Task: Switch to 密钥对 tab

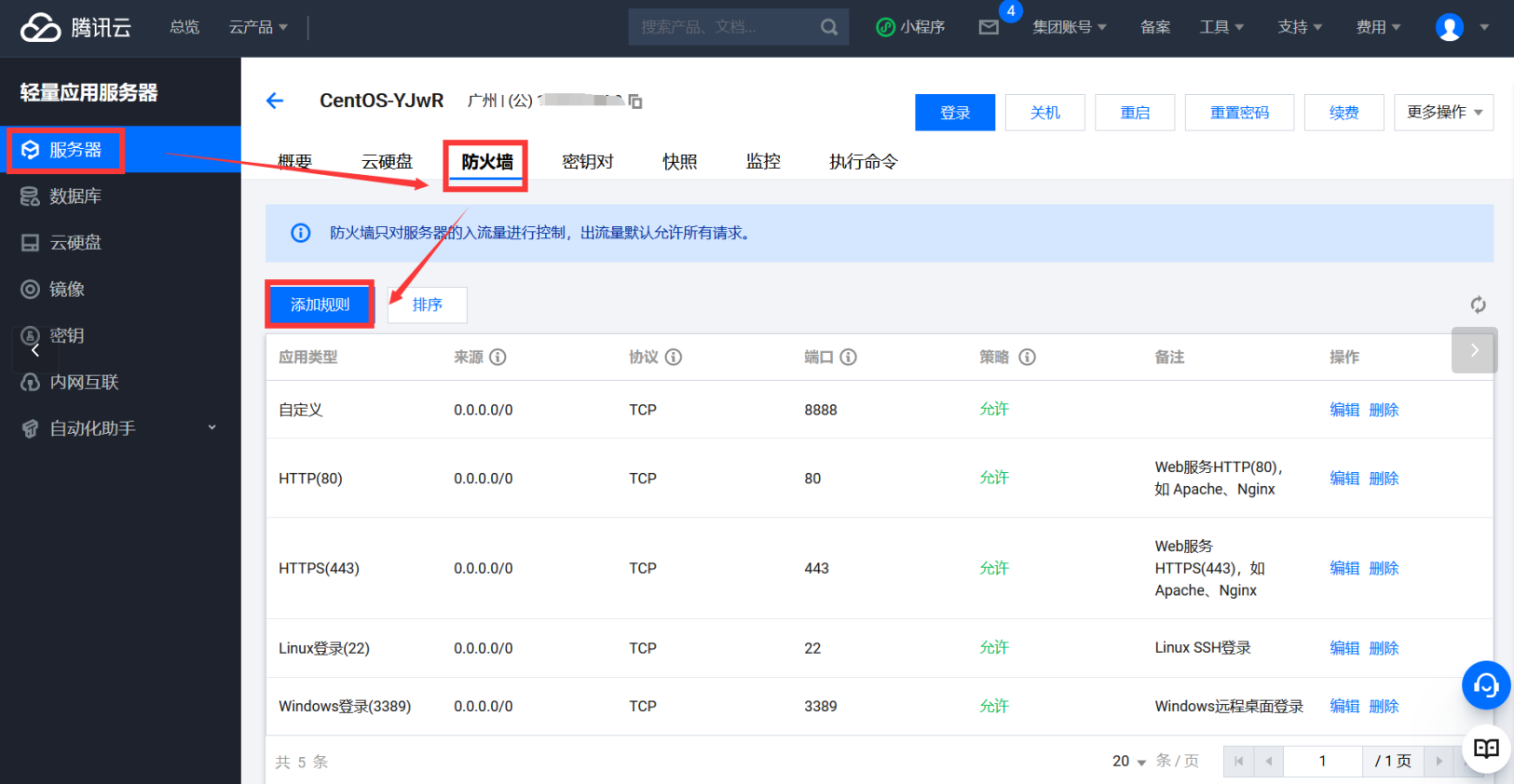Action: click(x=588, y=162)
